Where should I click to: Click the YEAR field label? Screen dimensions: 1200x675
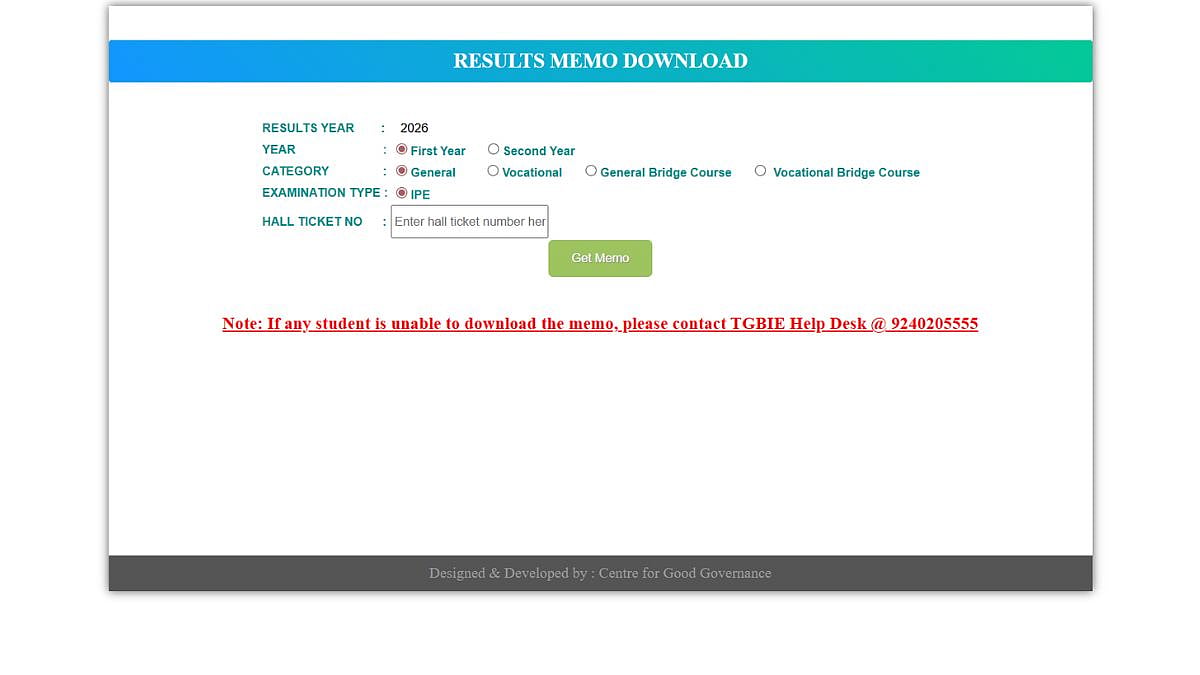coord(279,150)
